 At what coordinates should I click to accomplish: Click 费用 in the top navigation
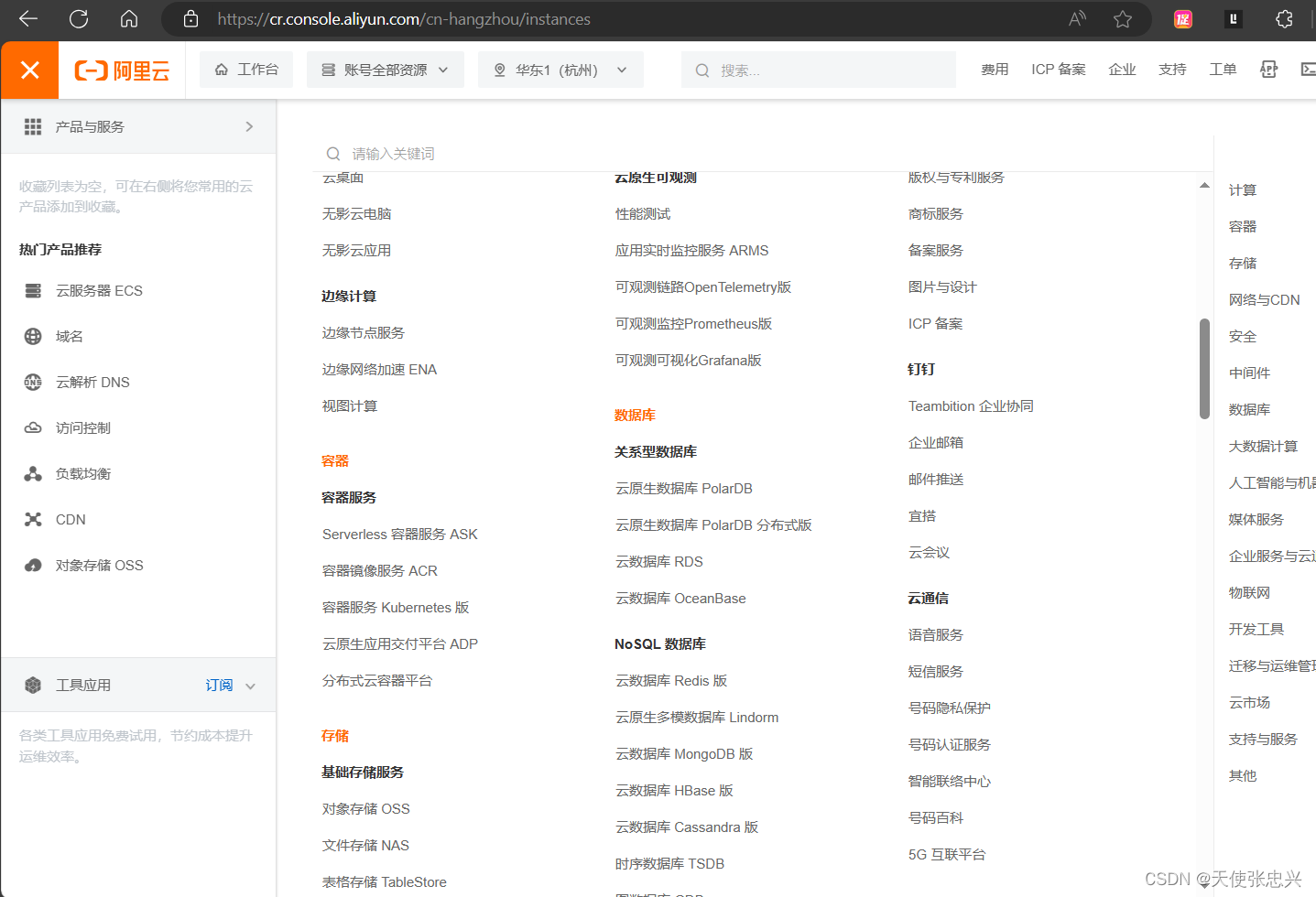tap(995, 69)
